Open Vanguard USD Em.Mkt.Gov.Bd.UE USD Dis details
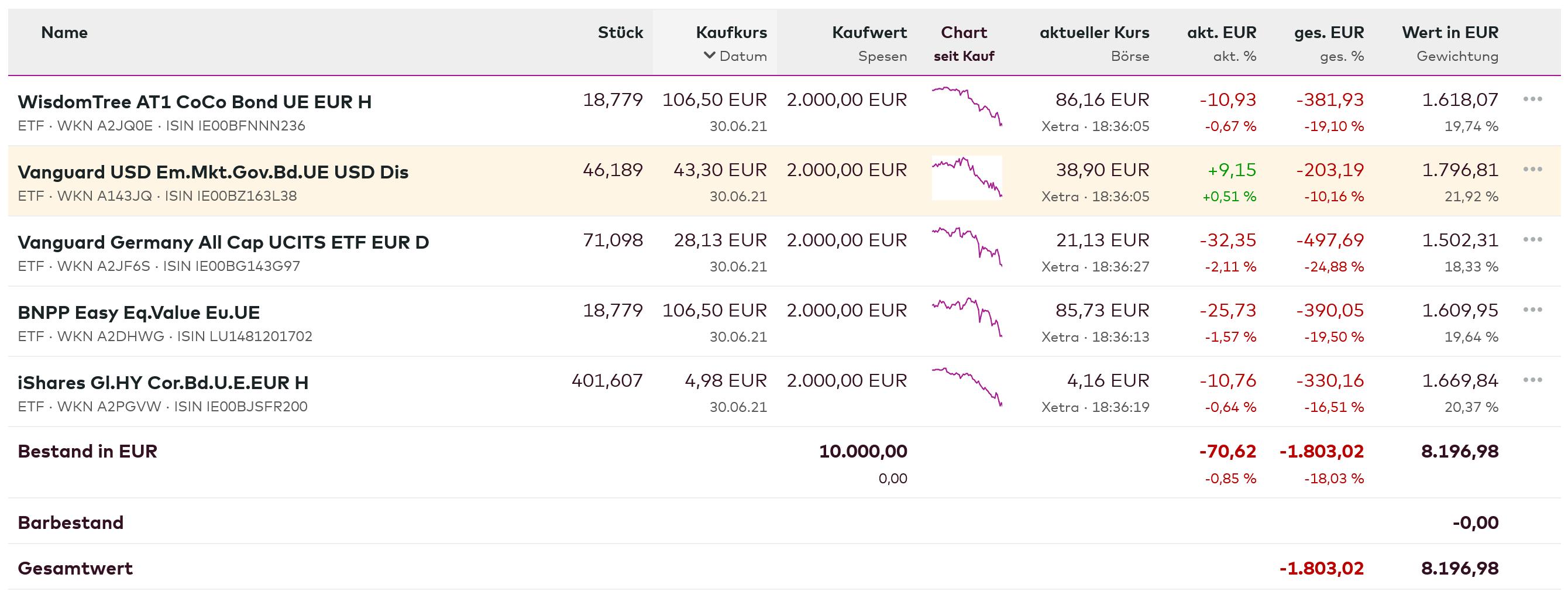Viewport: 1568px width, 605px height. (x=213, y=171)
